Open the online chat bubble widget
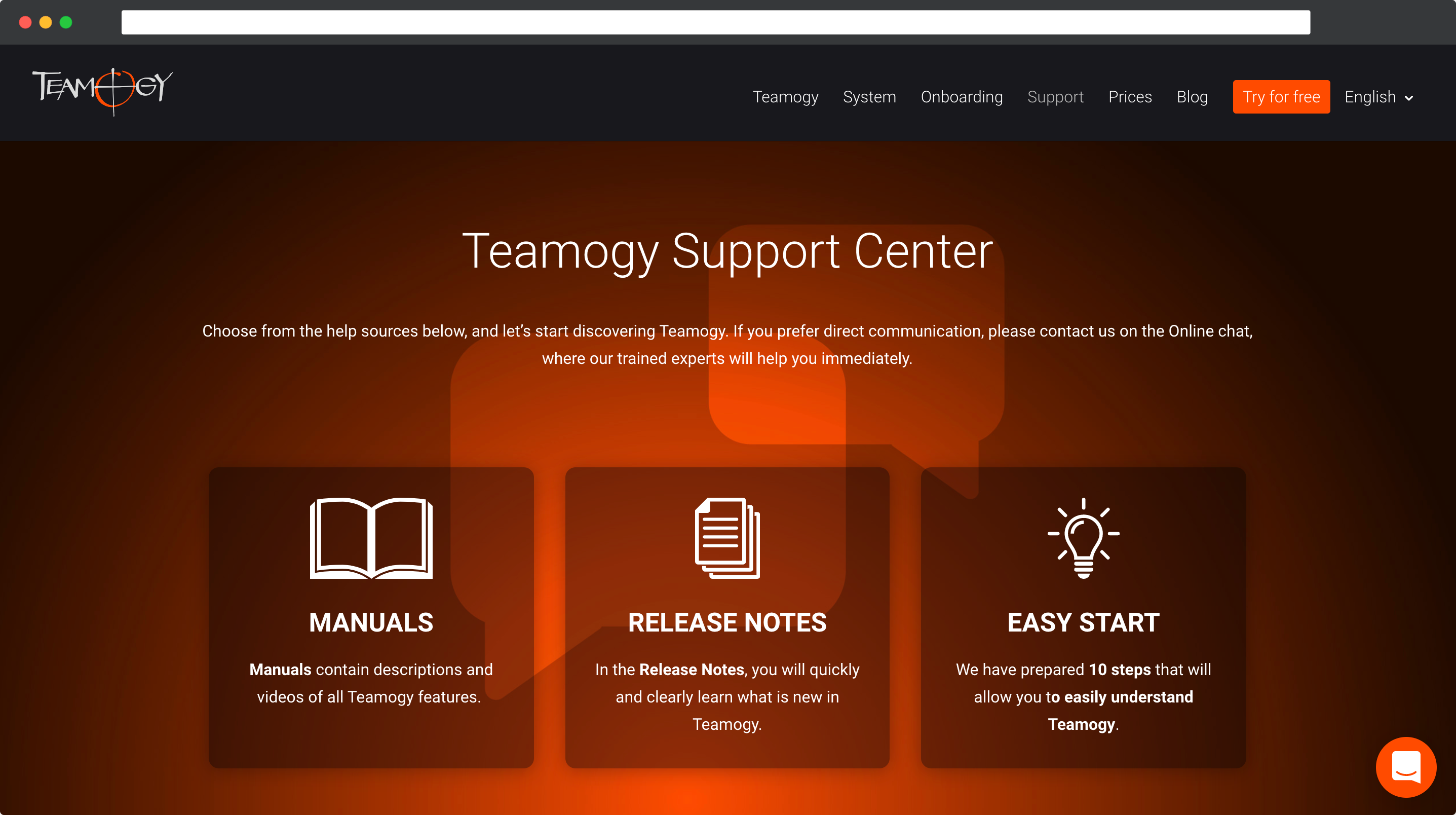 (x=1406, y=767)
